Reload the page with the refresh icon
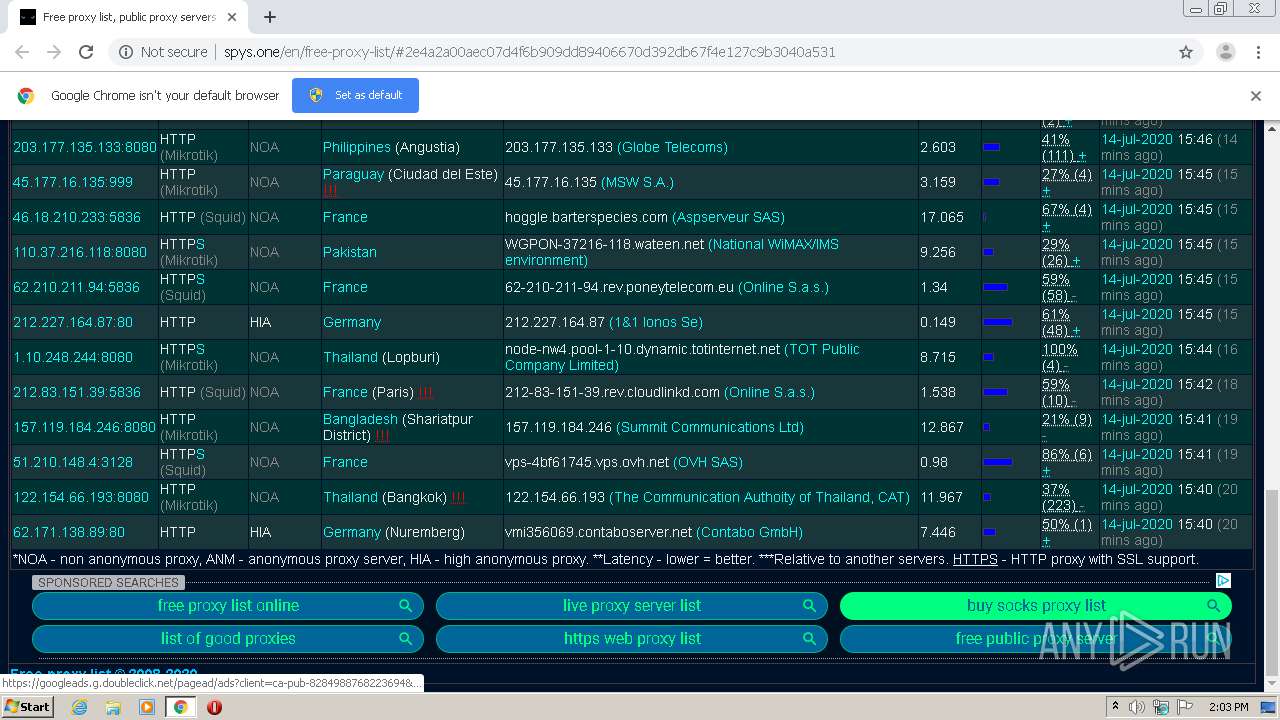Screen dimensions: 1280x720 pyautogui.click(x=86, y=52)
